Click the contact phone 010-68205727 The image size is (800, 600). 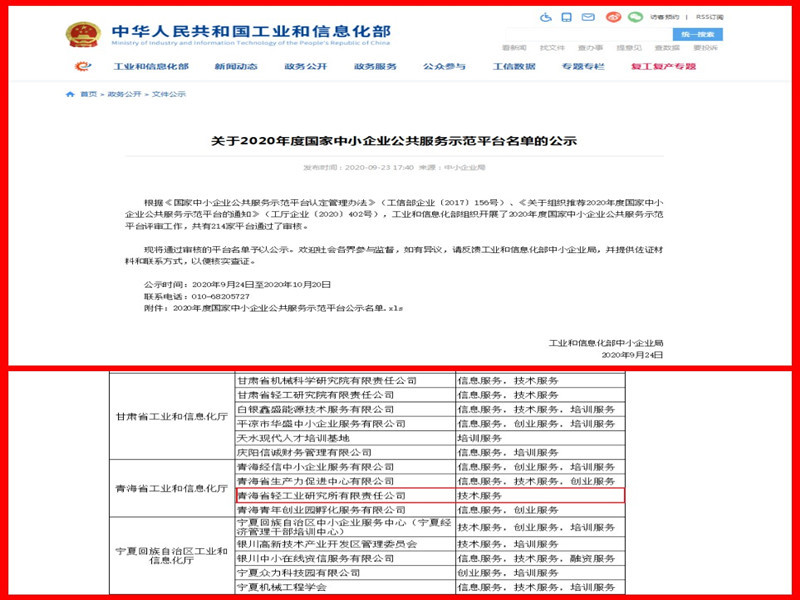[220, 296]
